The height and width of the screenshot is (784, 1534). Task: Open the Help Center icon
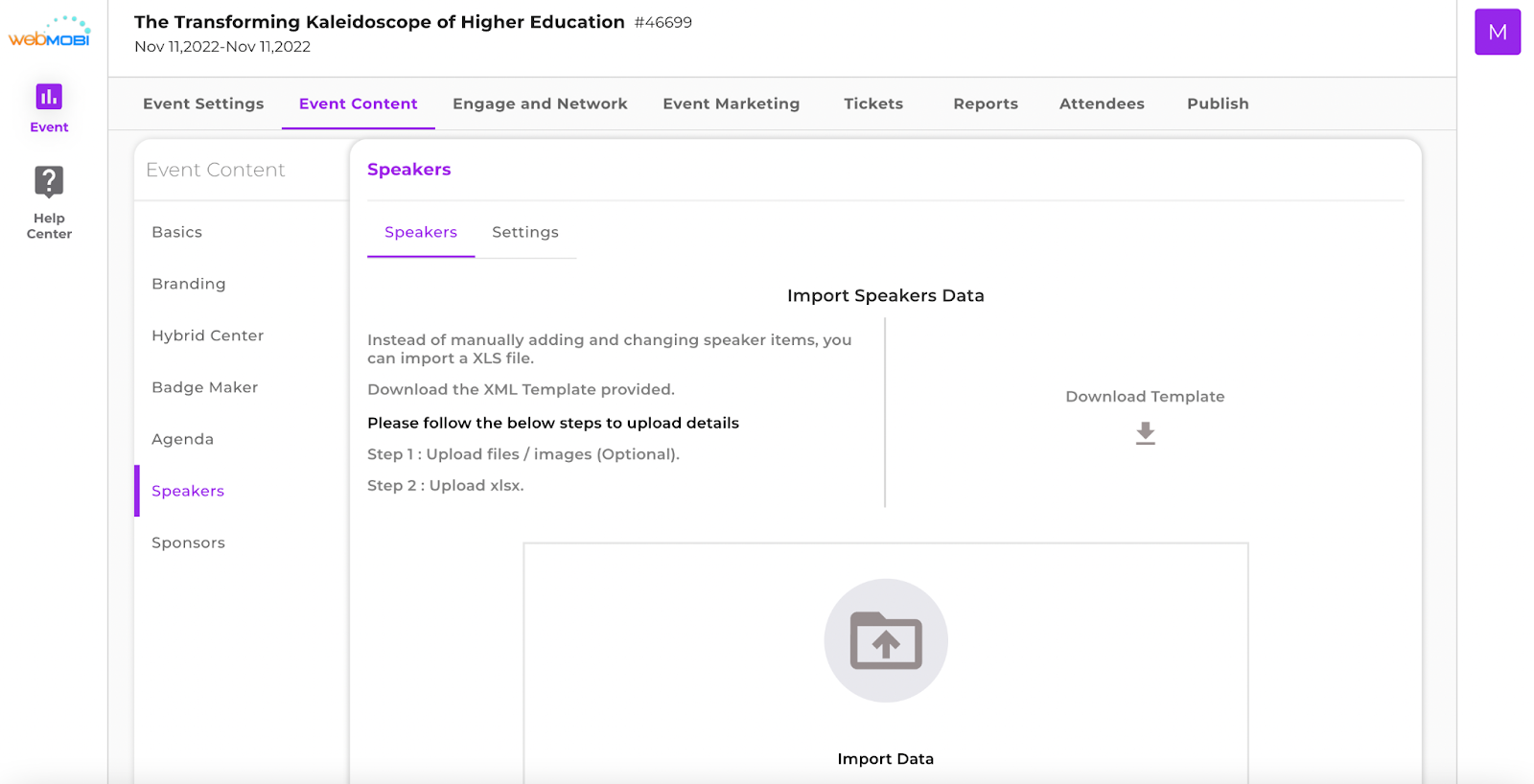(x=49, y=181)
